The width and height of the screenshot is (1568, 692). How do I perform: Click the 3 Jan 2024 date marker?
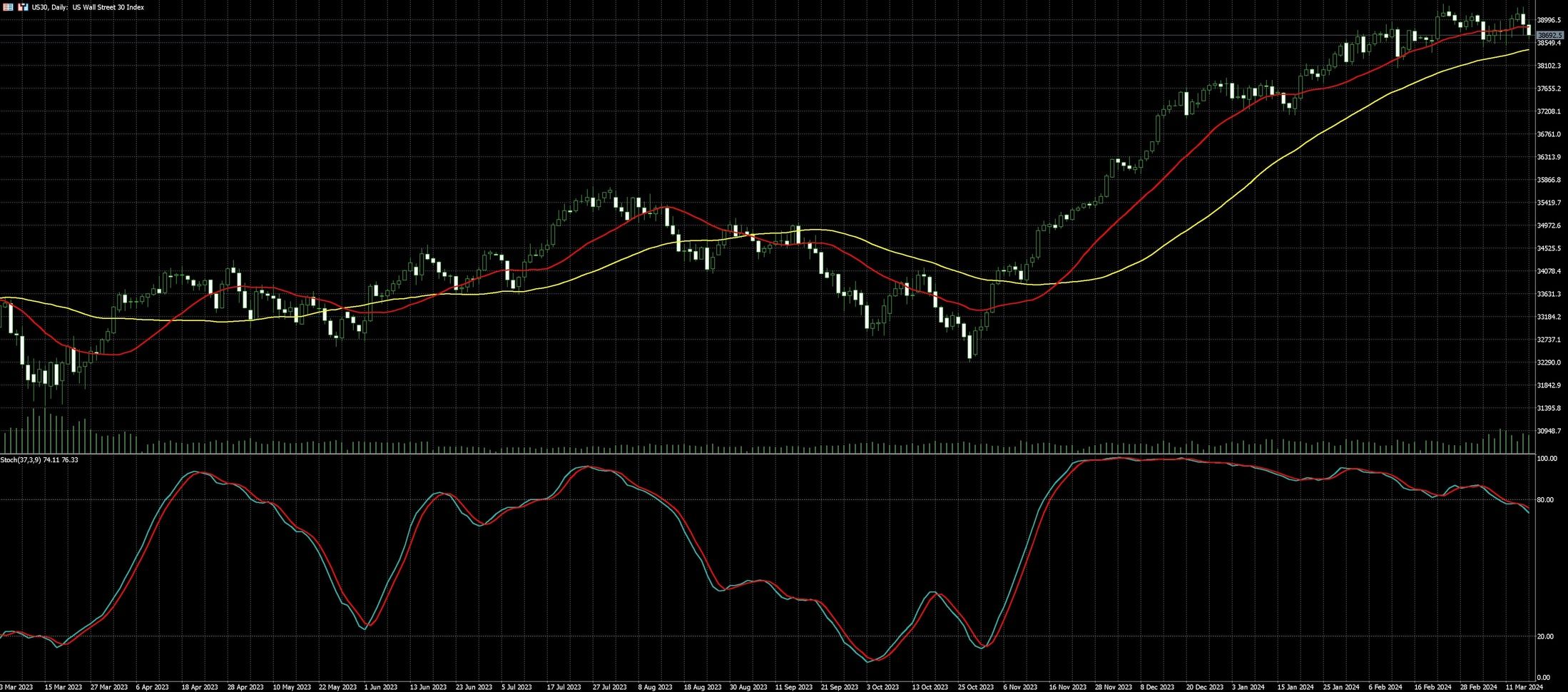pyautogui.click(x=1249, y=687)
